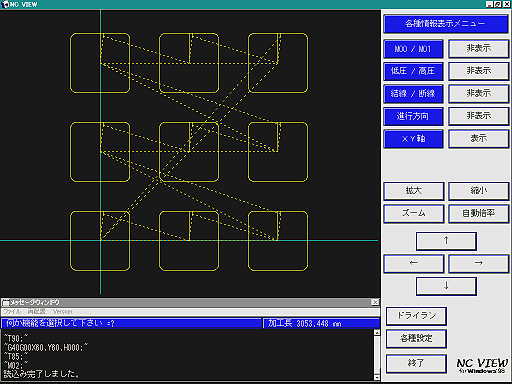Open ファイル menu in message window
Viewport: 512px width, 384px height.
coord(12,312)
